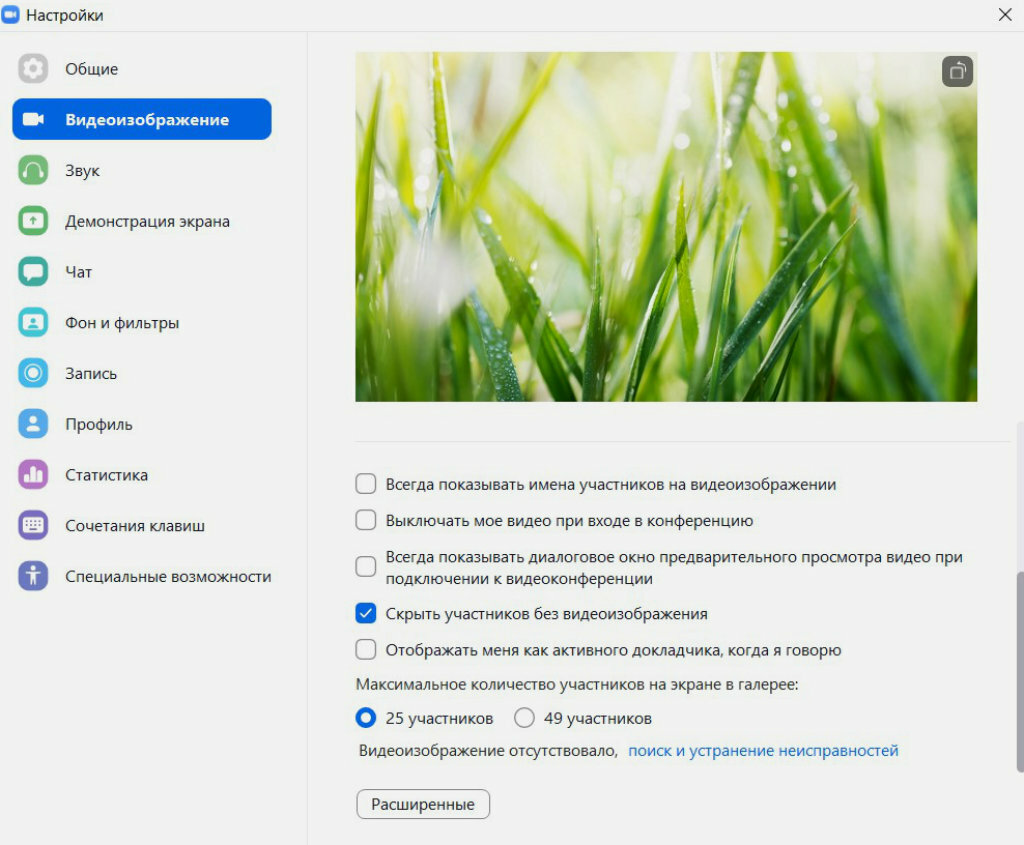
Task: Rotate the video preview using corner icon
Action: [957, 71]
